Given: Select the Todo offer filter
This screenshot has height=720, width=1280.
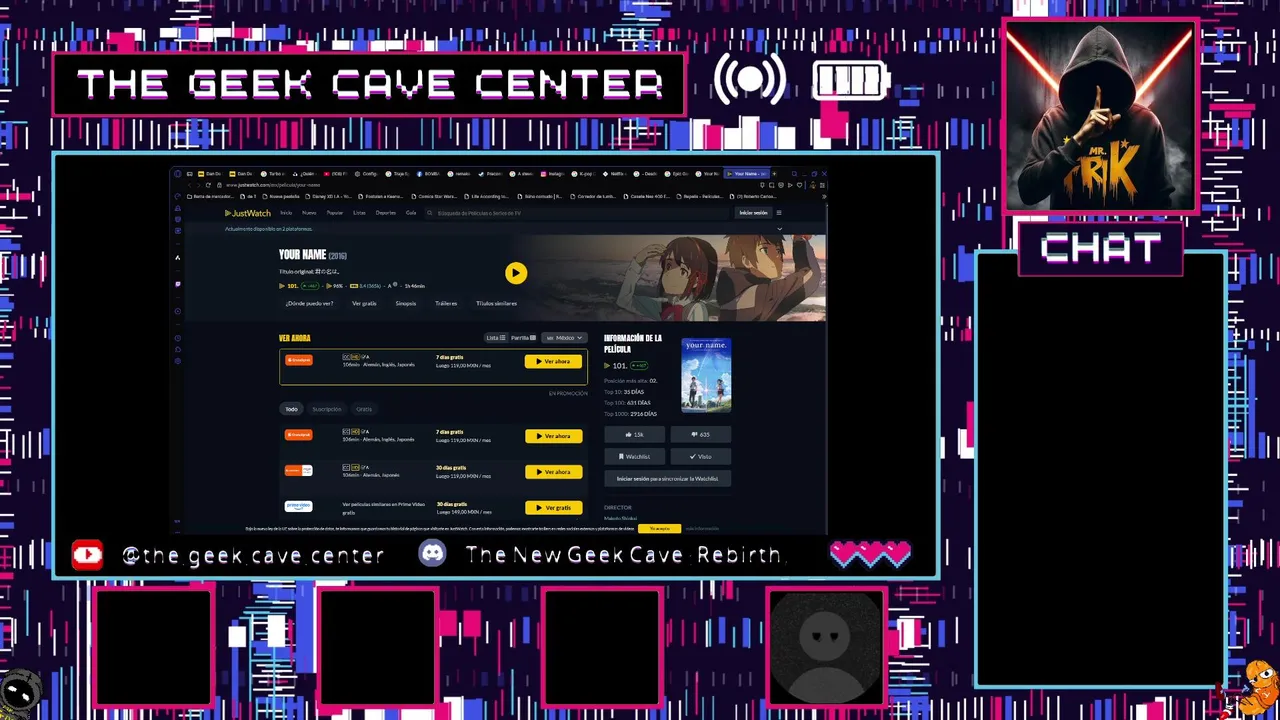Looking at the screenshot, I should pyautogui.click(x=291, y=409).
